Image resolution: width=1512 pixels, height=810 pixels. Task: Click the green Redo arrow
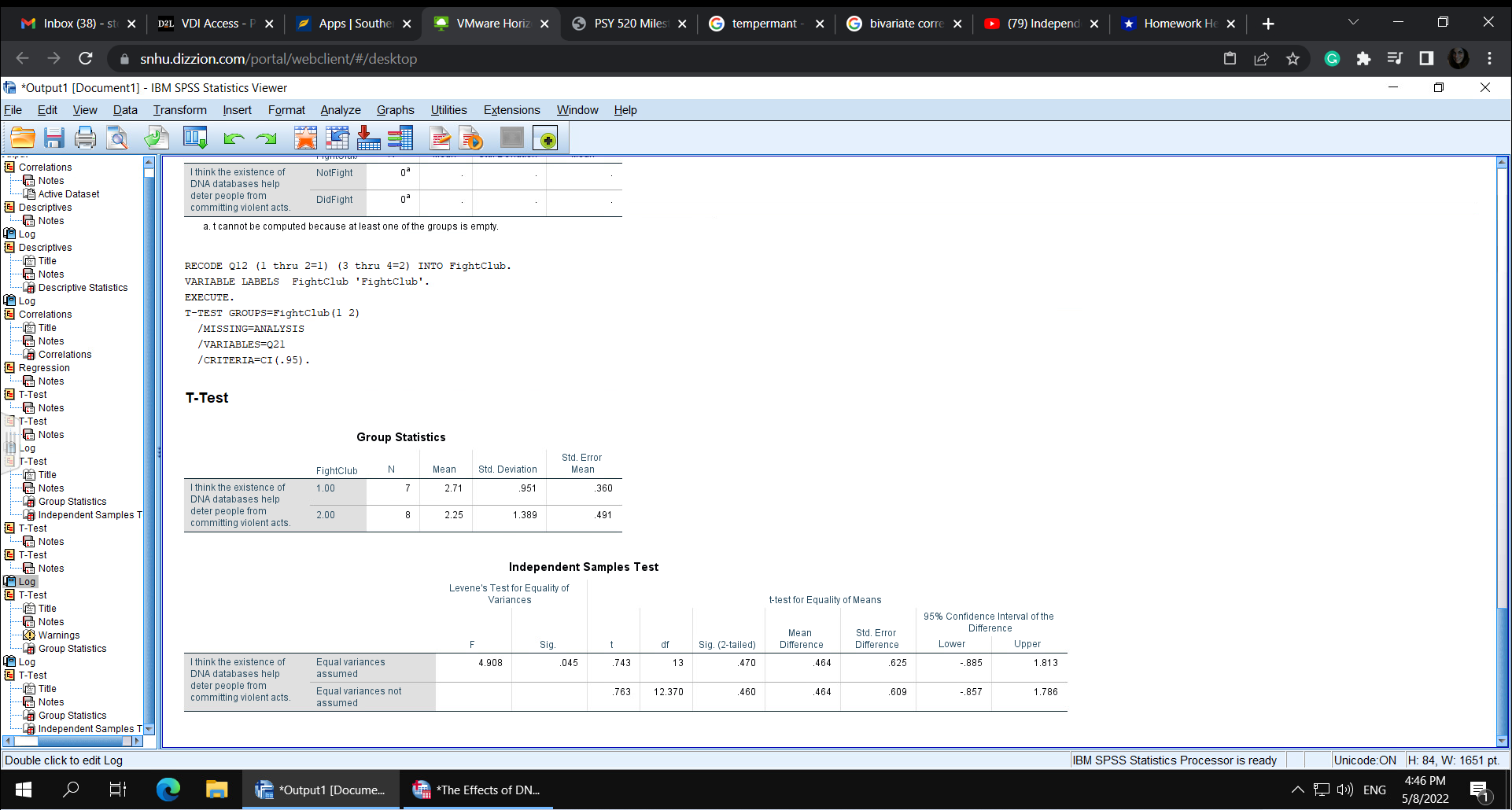[x=267, y=139]
